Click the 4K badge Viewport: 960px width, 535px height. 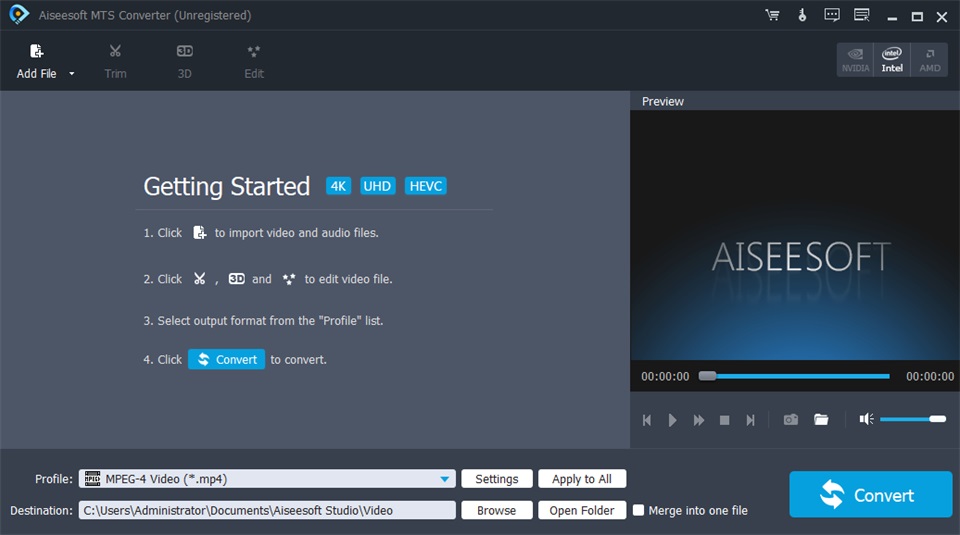tap(339, 186)
